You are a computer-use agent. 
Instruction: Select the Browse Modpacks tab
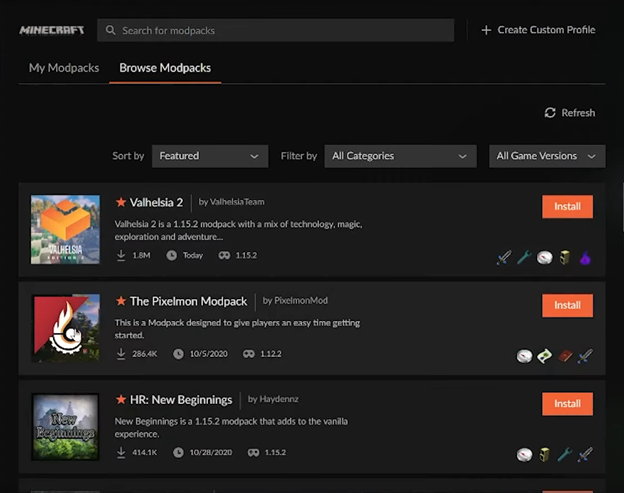click(x=165, y=68)
